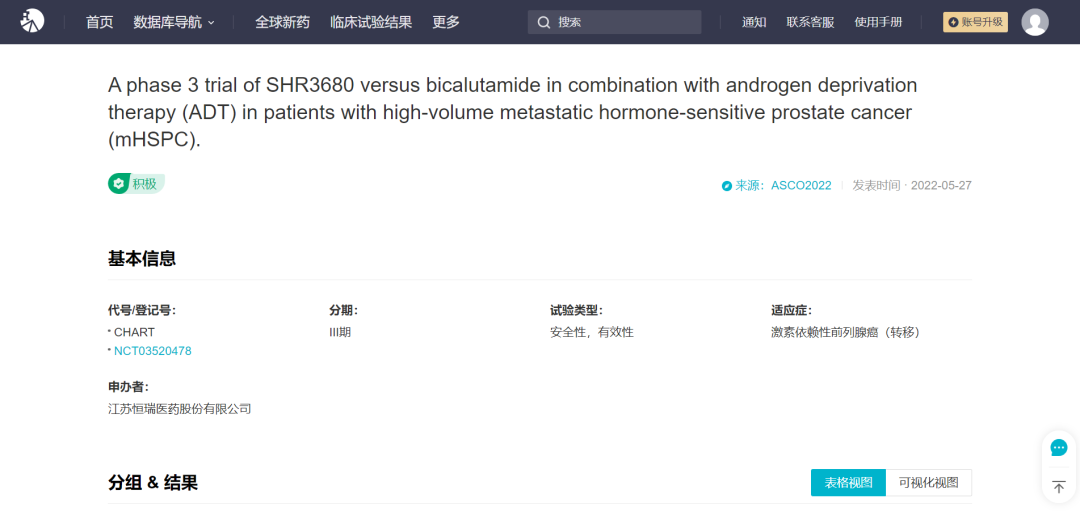Open the 更多 menu in the navbar

[x=446, y=22]
